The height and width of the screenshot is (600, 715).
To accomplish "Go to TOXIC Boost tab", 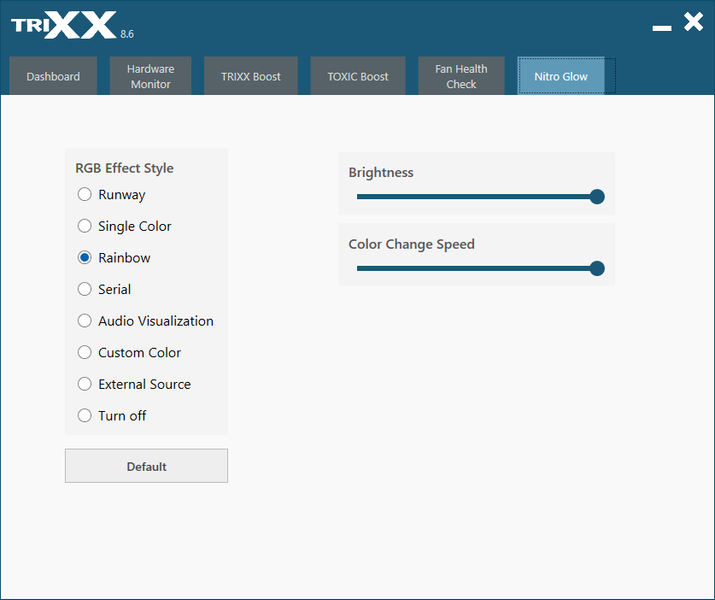I will coord(358,76).
